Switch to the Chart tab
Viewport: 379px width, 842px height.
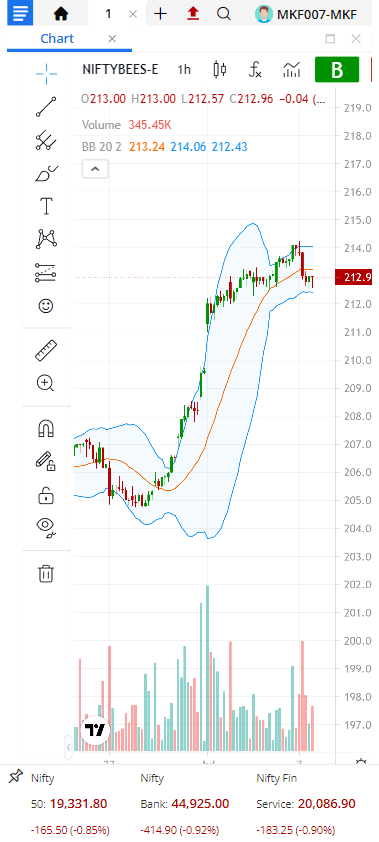57,39
